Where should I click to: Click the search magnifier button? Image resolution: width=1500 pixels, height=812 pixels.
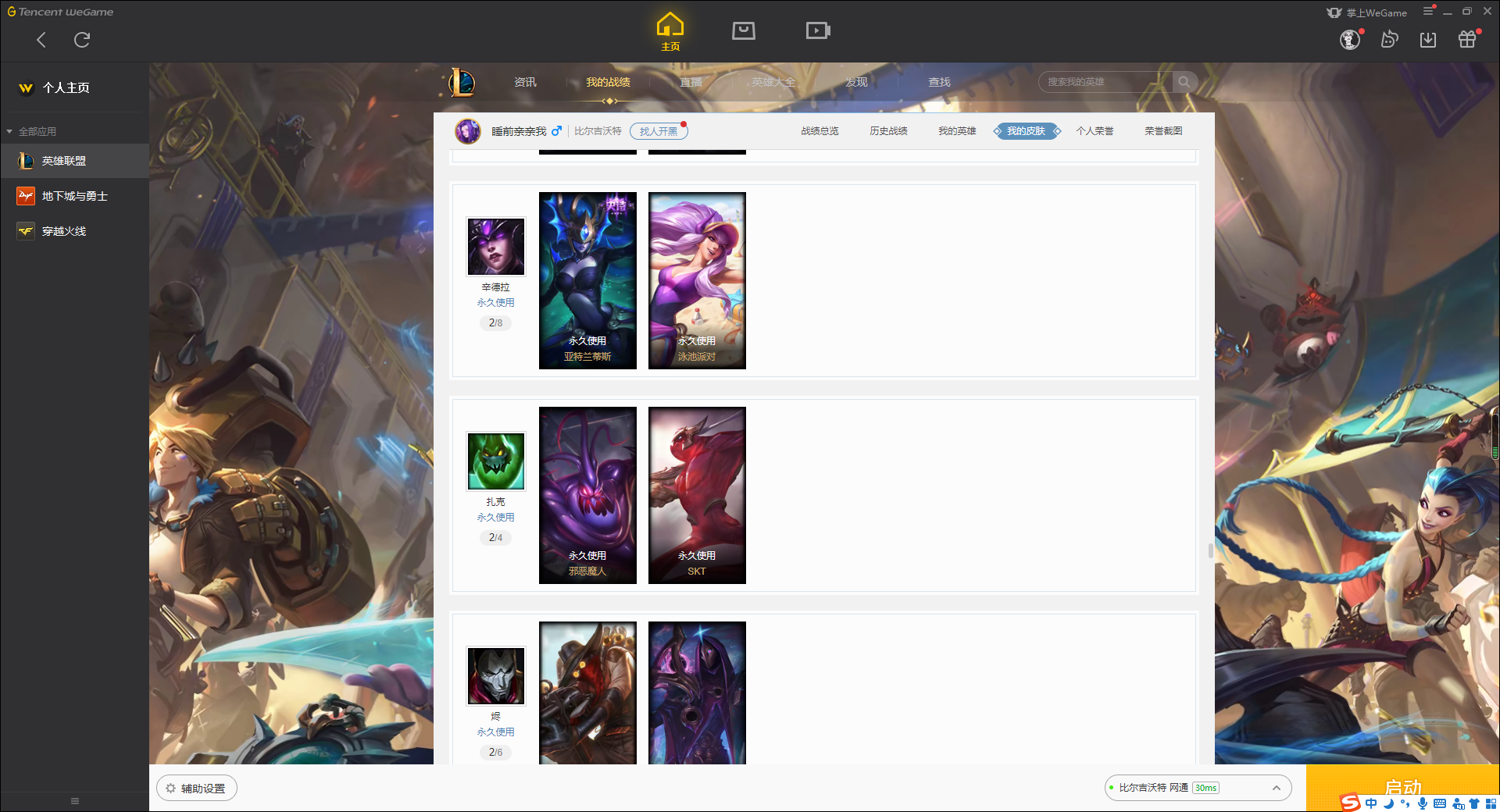(1184, 82)
